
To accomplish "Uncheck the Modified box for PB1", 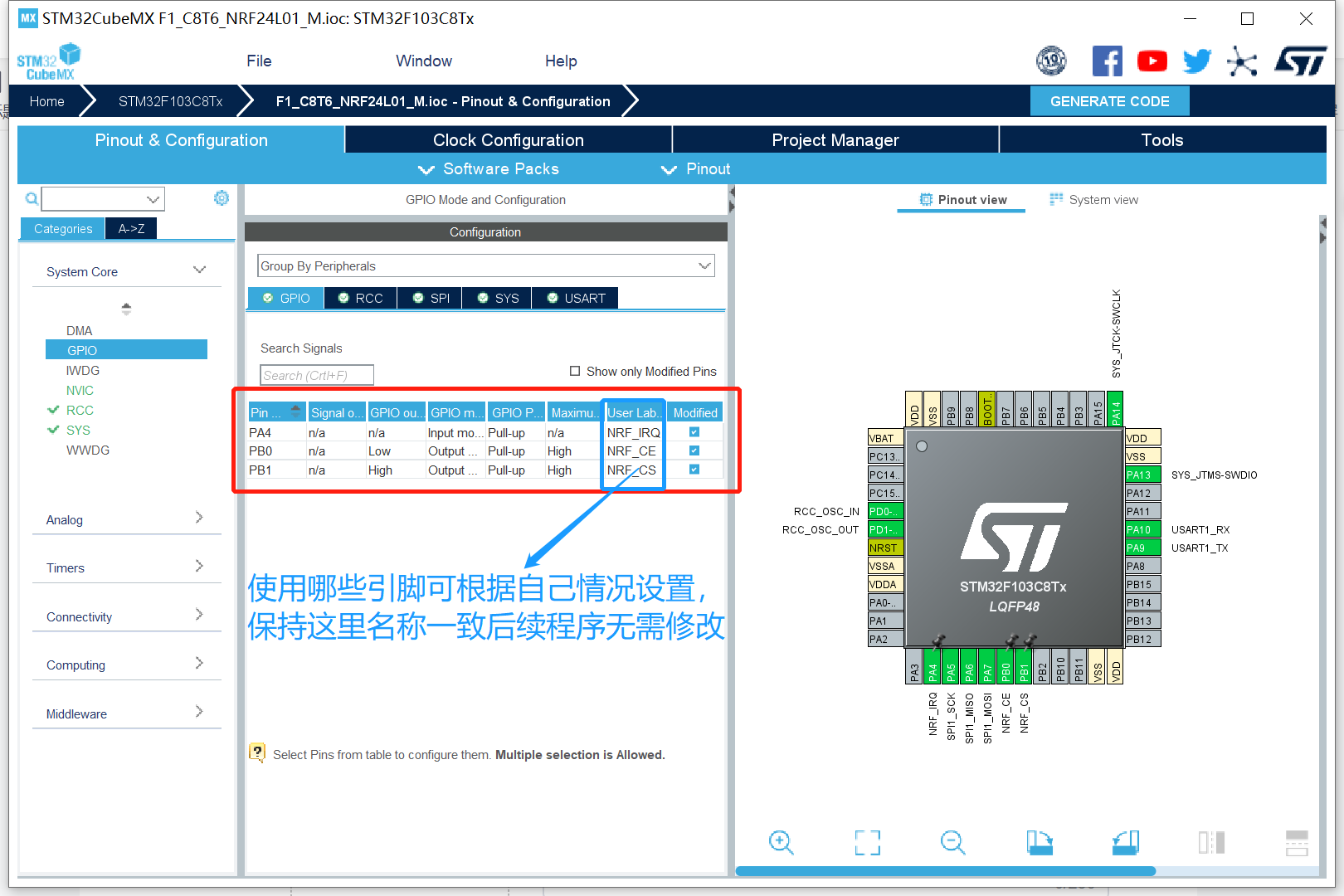I will [x=694, y=469].
